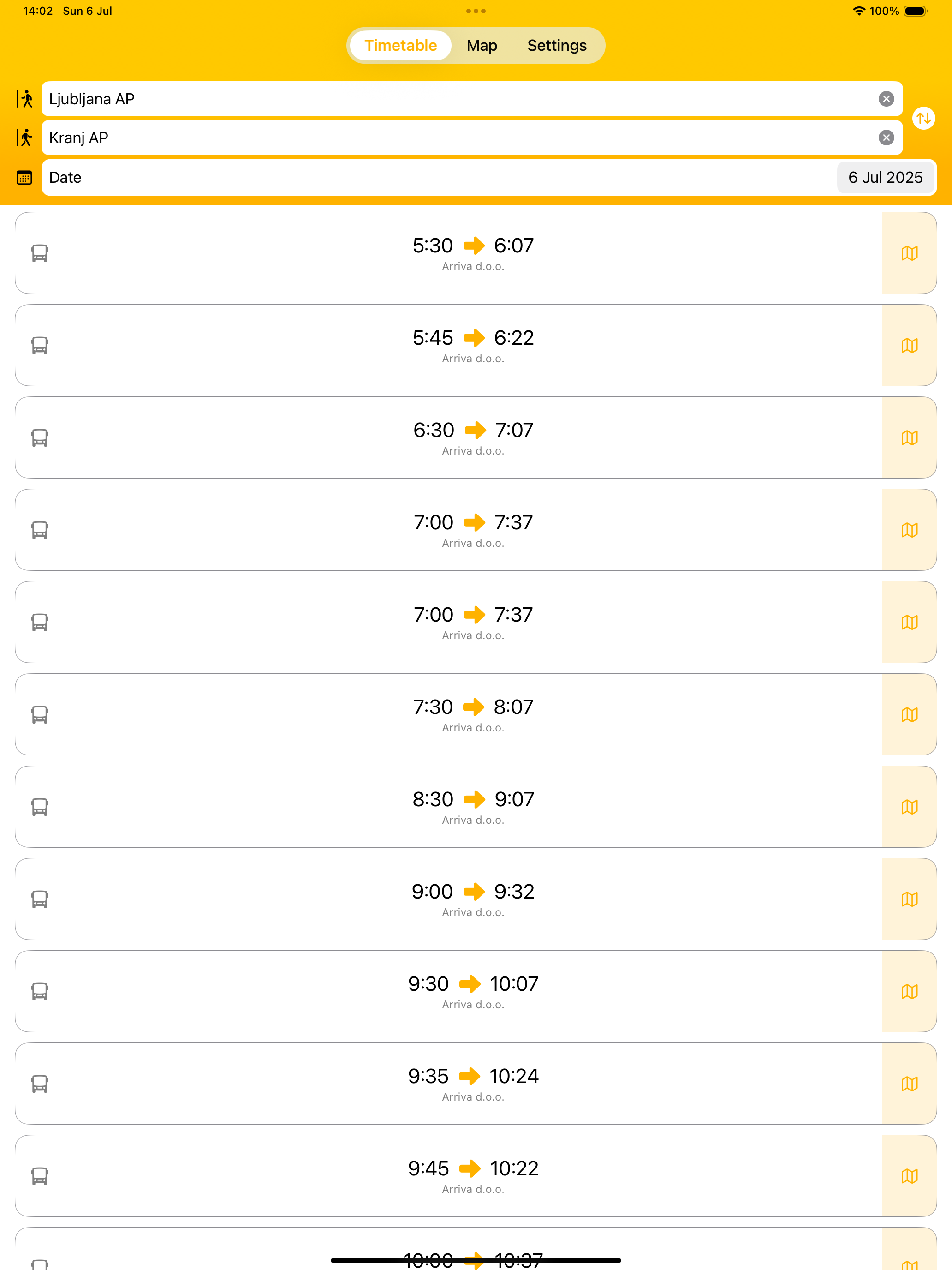Open map for the 5:30 departure
Image resolution: width=952 pixels, height=1270 pixels.
tap(909, 253)
